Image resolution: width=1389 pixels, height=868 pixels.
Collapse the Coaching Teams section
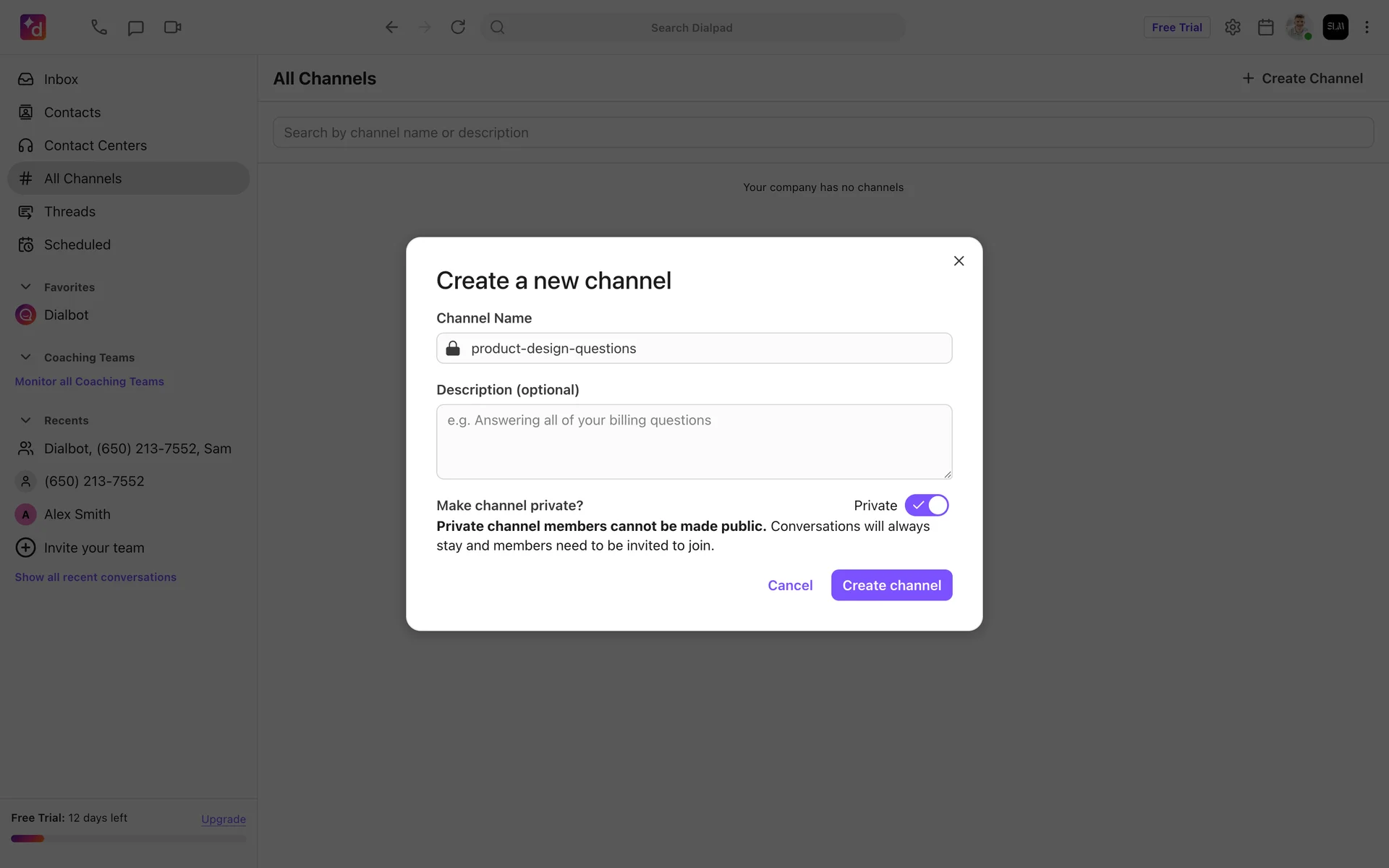coord(25,357)
